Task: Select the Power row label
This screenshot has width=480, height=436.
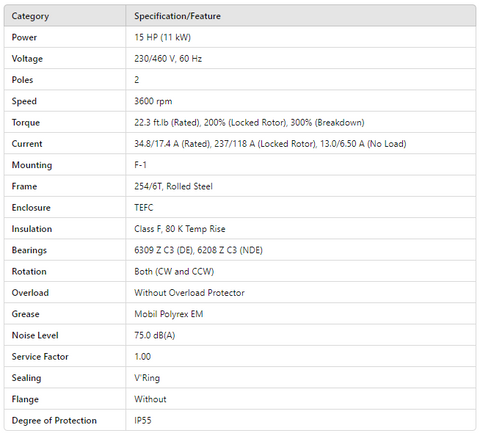Action: tap(24, 37)
